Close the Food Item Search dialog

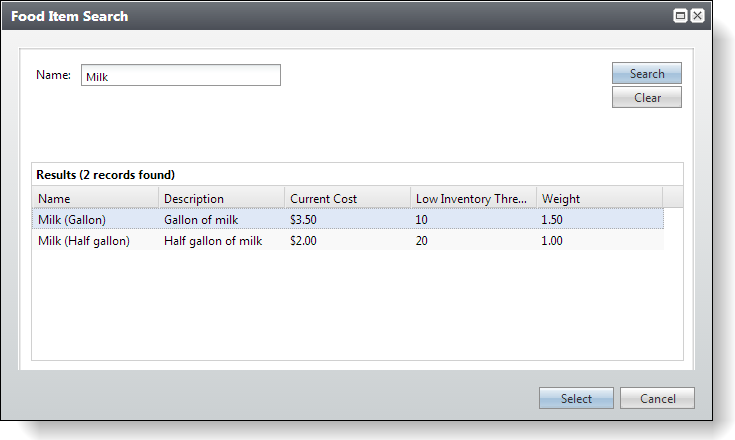698,16
